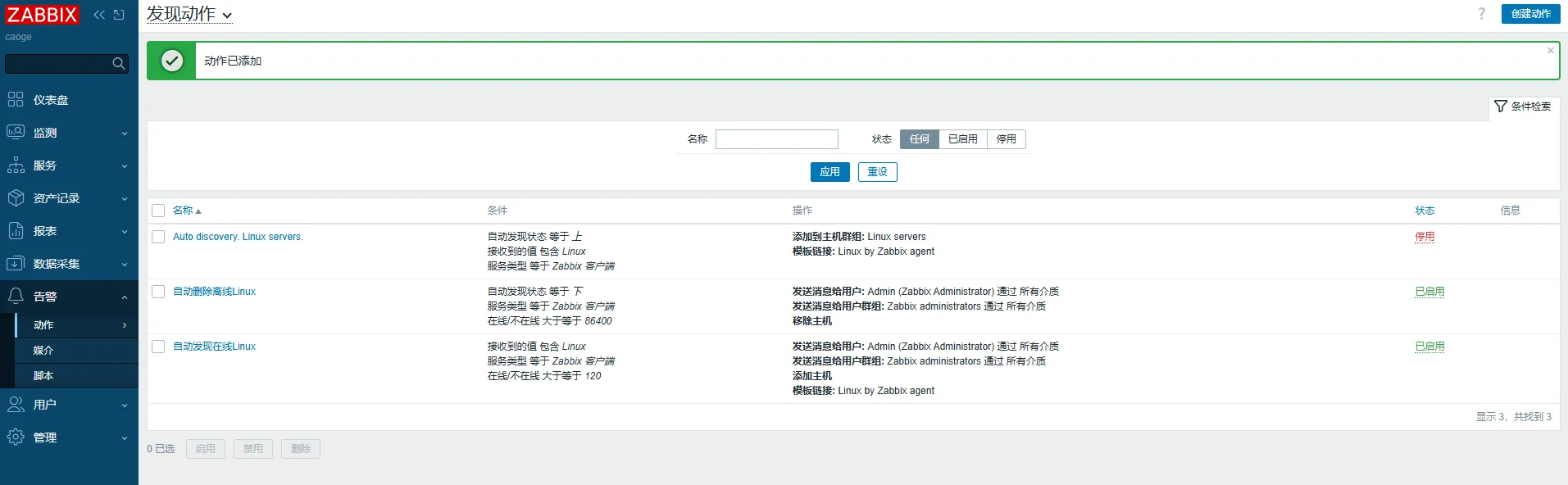This screenshot has height=485, width=1568.
Task: Click the sidebar hide/kiosk icon
Action: [x=120, y=15]
